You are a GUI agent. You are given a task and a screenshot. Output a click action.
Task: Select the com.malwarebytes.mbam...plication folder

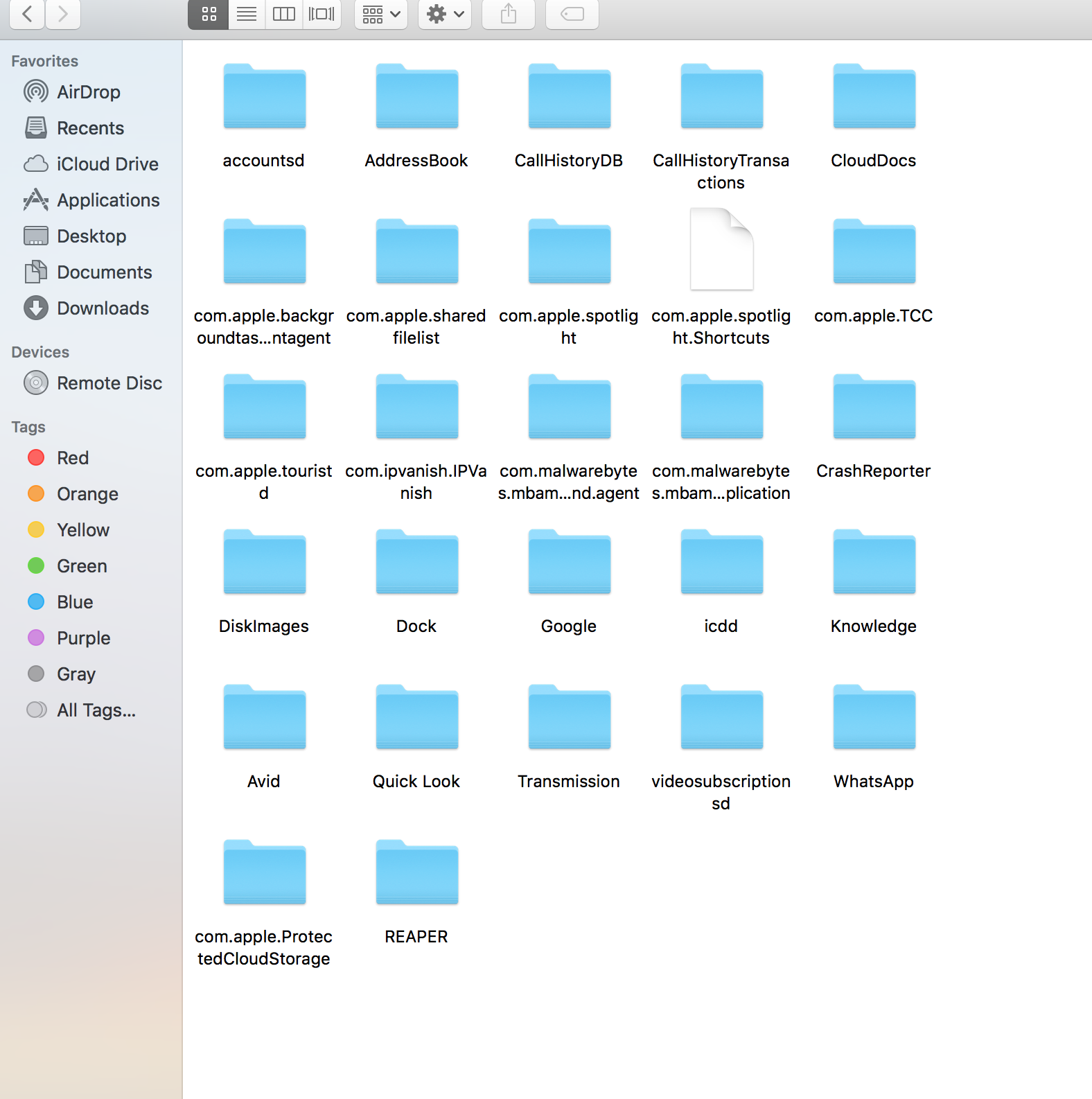pos(721,407)
